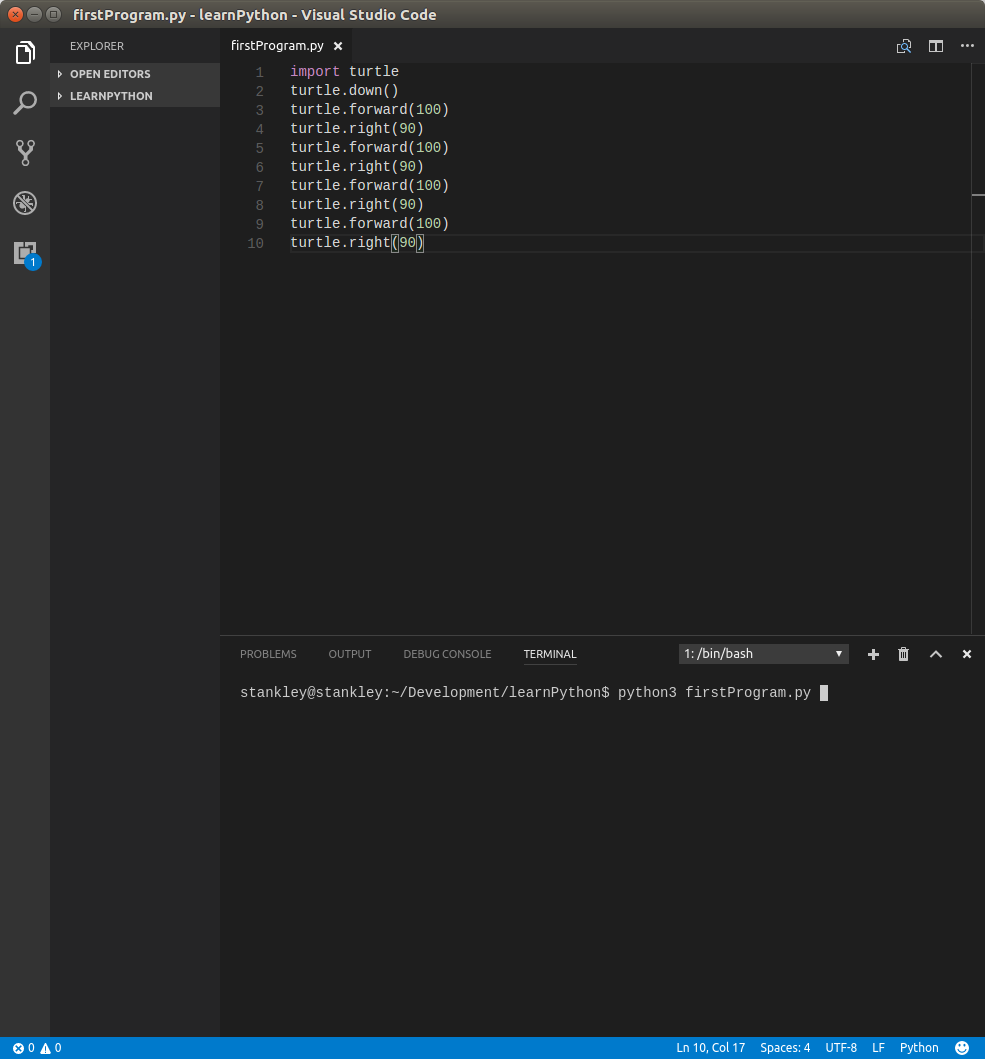Split the editor with split icon
Screen dimensions: 985x1059
click(936, 46)
